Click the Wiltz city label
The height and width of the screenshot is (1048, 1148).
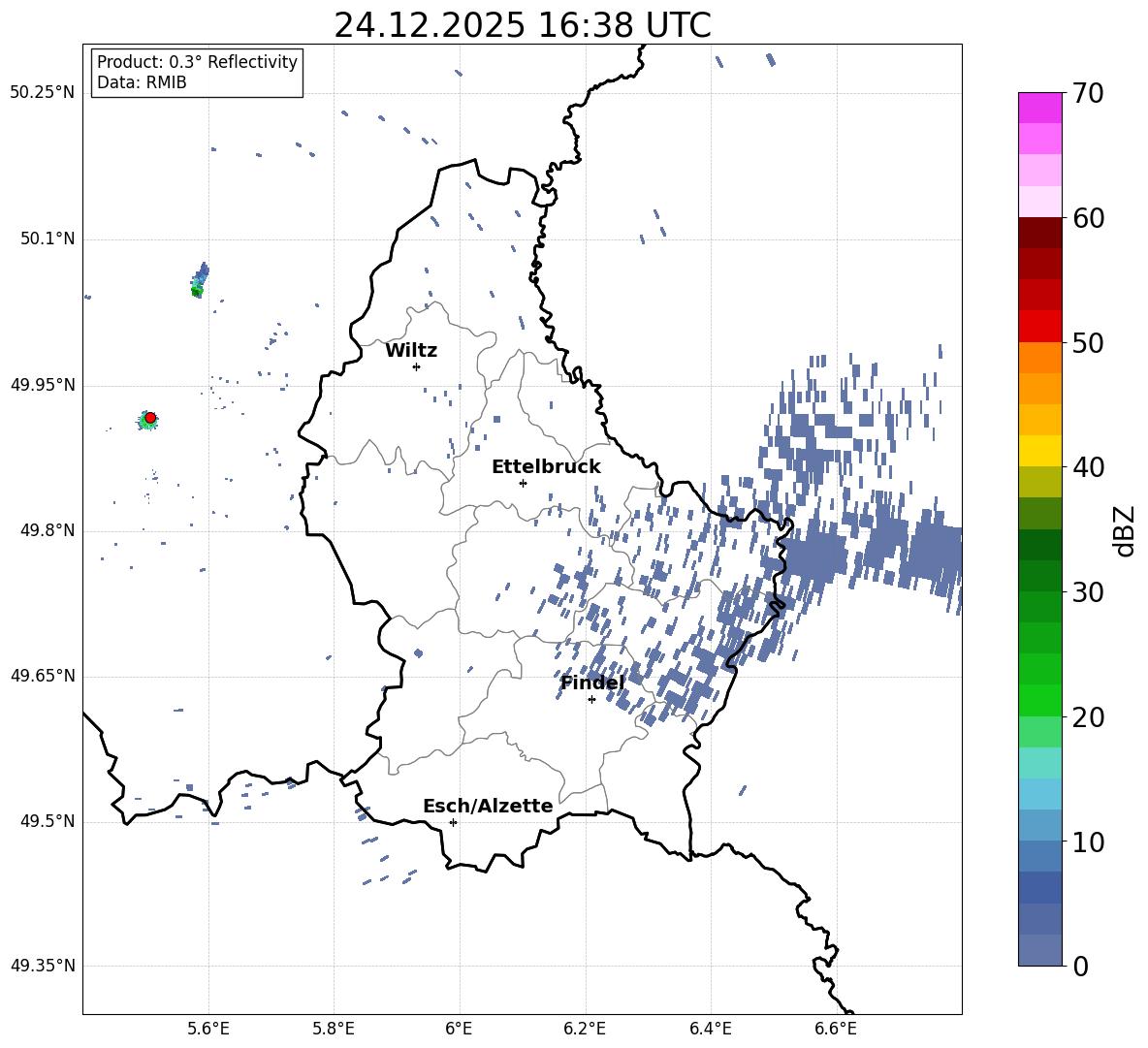click(411, 351)
